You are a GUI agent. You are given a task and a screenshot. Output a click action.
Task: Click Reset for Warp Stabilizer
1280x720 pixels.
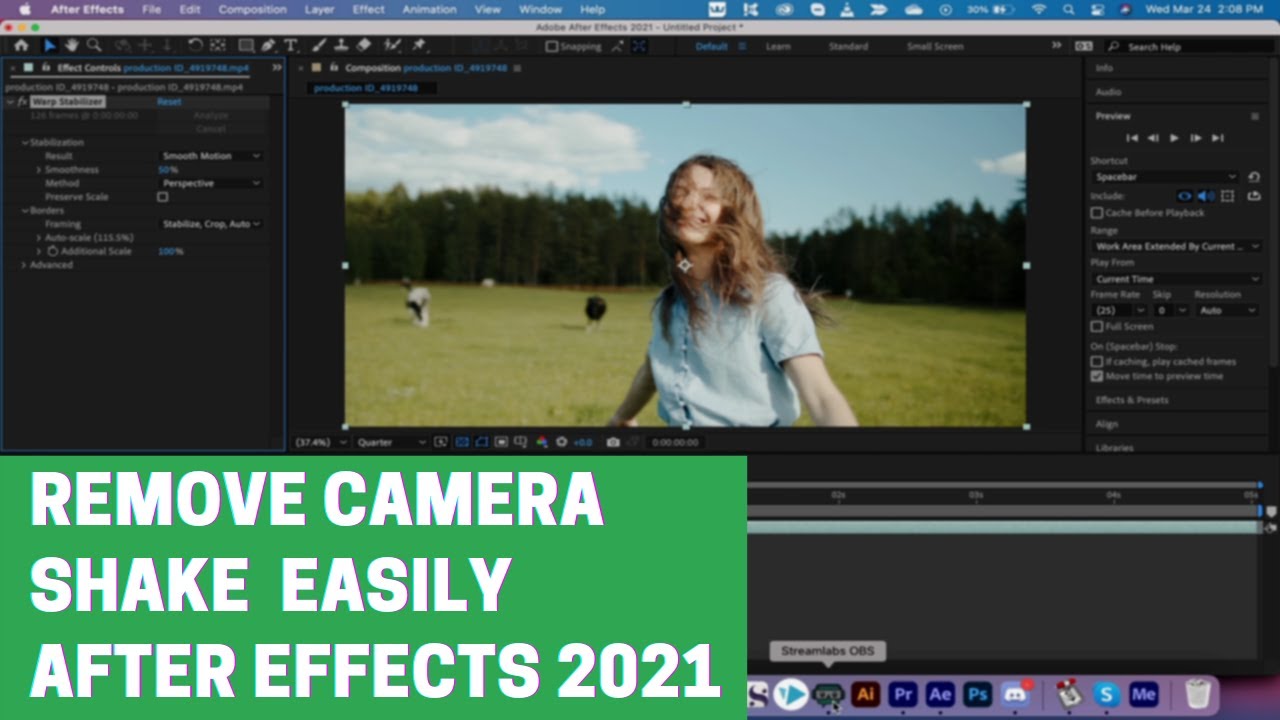169,102
